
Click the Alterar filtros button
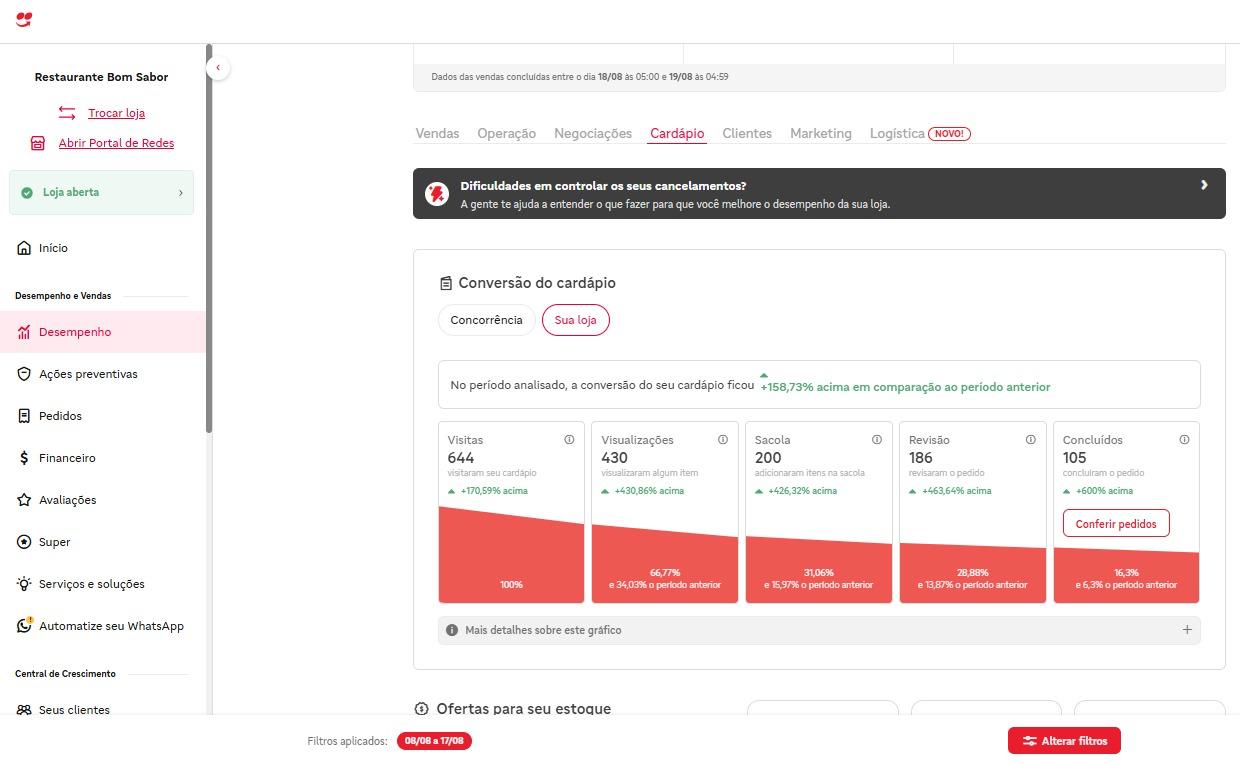coord(1064,741)
